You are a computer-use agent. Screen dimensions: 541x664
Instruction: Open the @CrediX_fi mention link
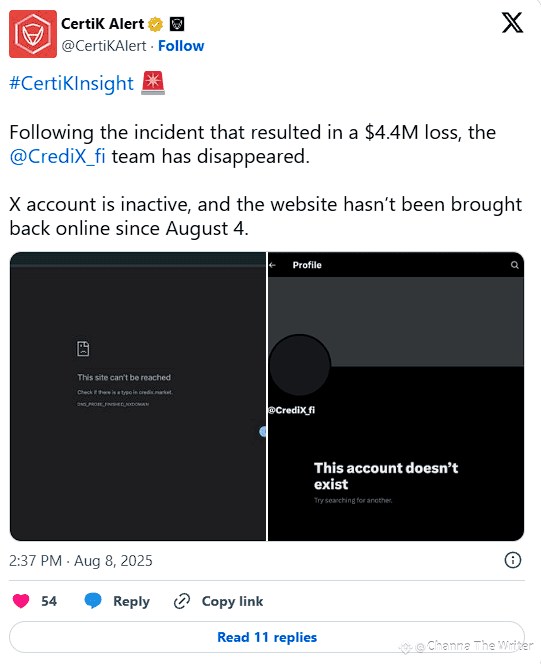pyautogui.click(x=57, y=156)
